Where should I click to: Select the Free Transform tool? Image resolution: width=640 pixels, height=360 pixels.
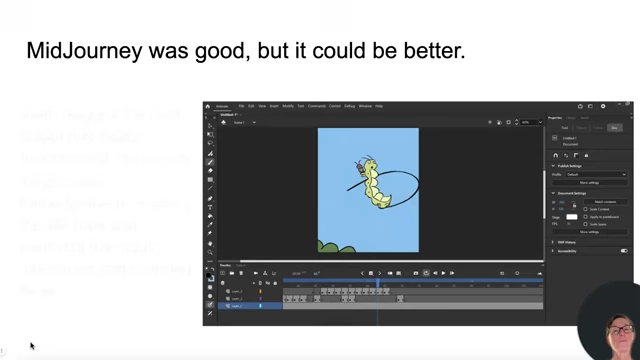210,134
